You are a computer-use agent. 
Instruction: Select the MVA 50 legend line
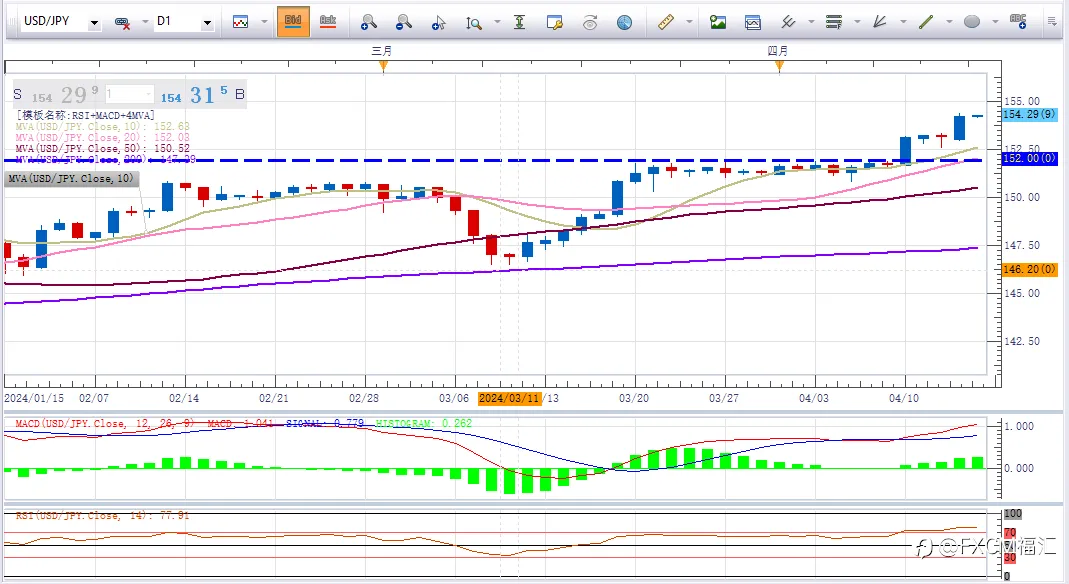click(x=102, y=149)
